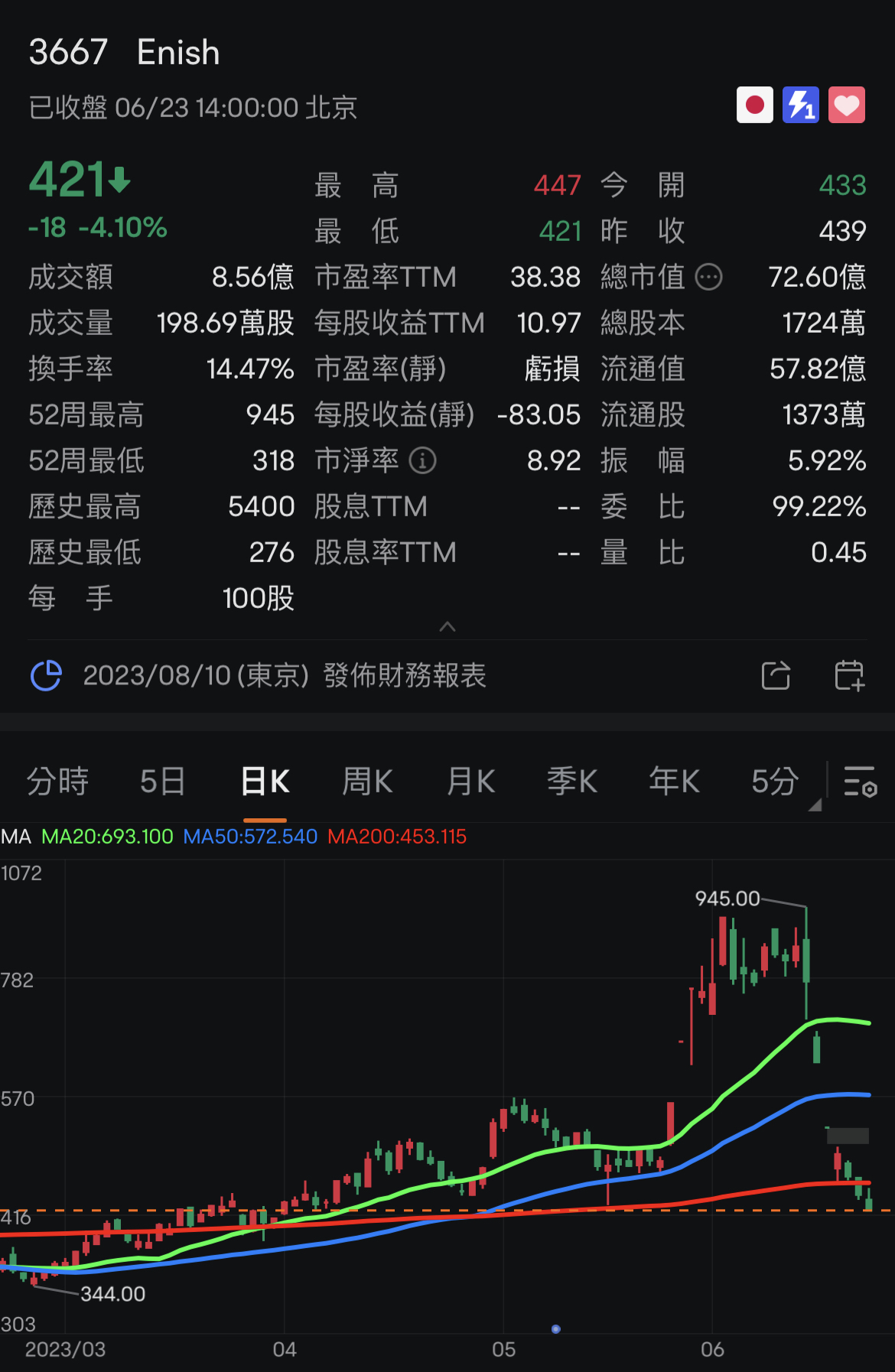Screen dimensions: 895x1372
Task: Tap the 歷史最高 value 5400
Action: pyautogui.click(x=262, y=506)
